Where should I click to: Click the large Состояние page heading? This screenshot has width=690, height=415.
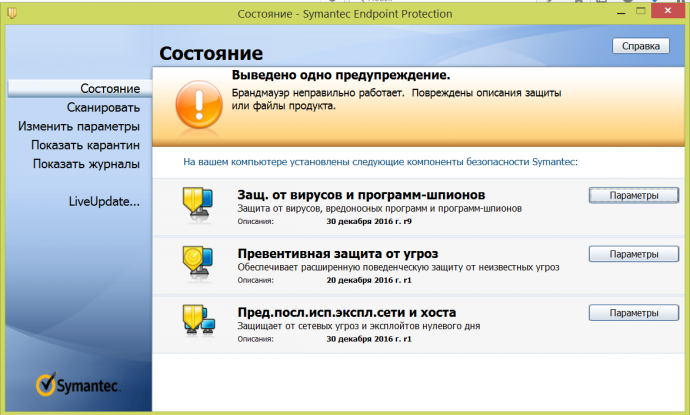pos(211,53)
